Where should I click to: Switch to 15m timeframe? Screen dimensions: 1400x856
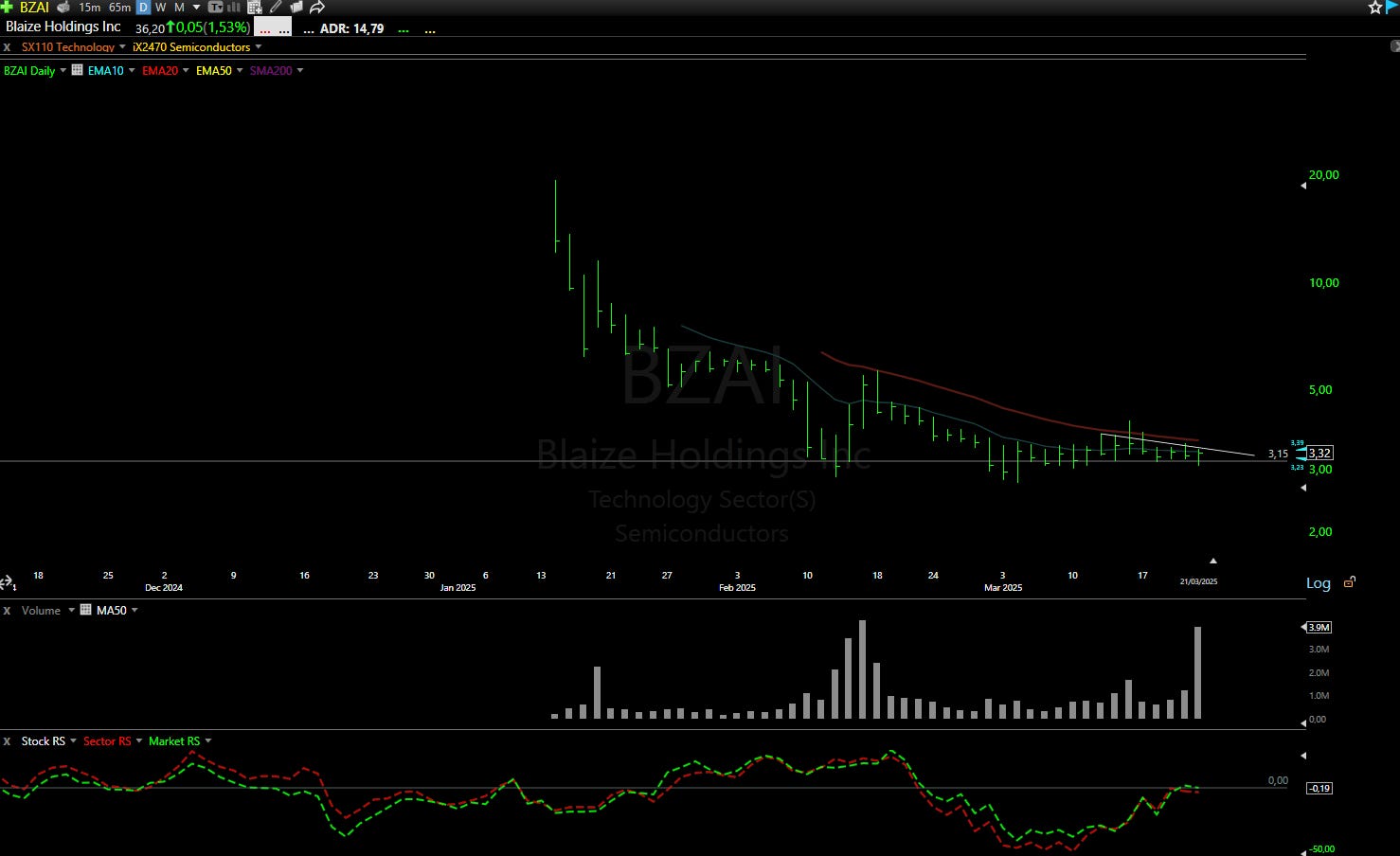(90, 7)
